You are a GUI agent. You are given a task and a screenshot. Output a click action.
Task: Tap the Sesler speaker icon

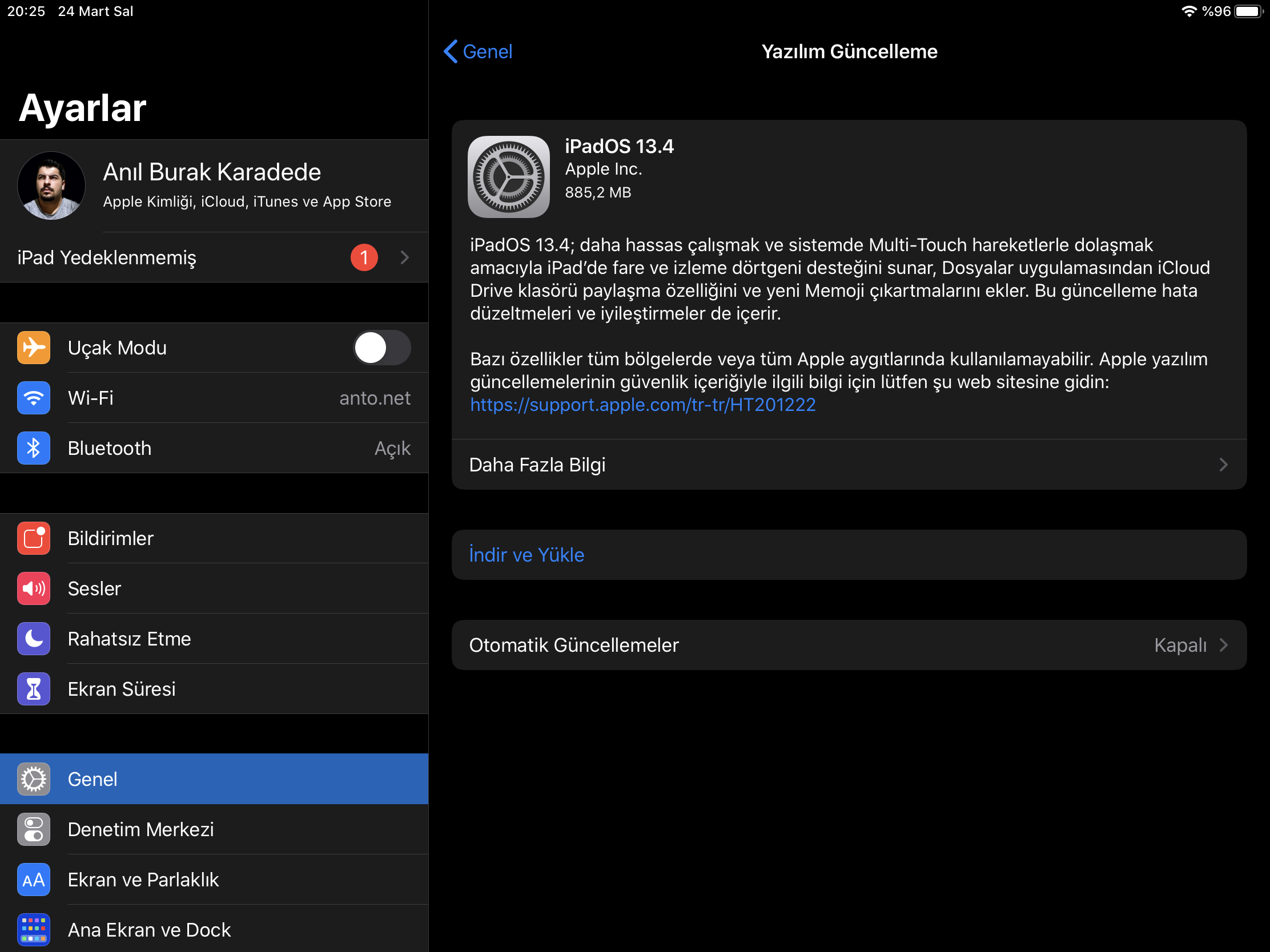click(33, 588)
